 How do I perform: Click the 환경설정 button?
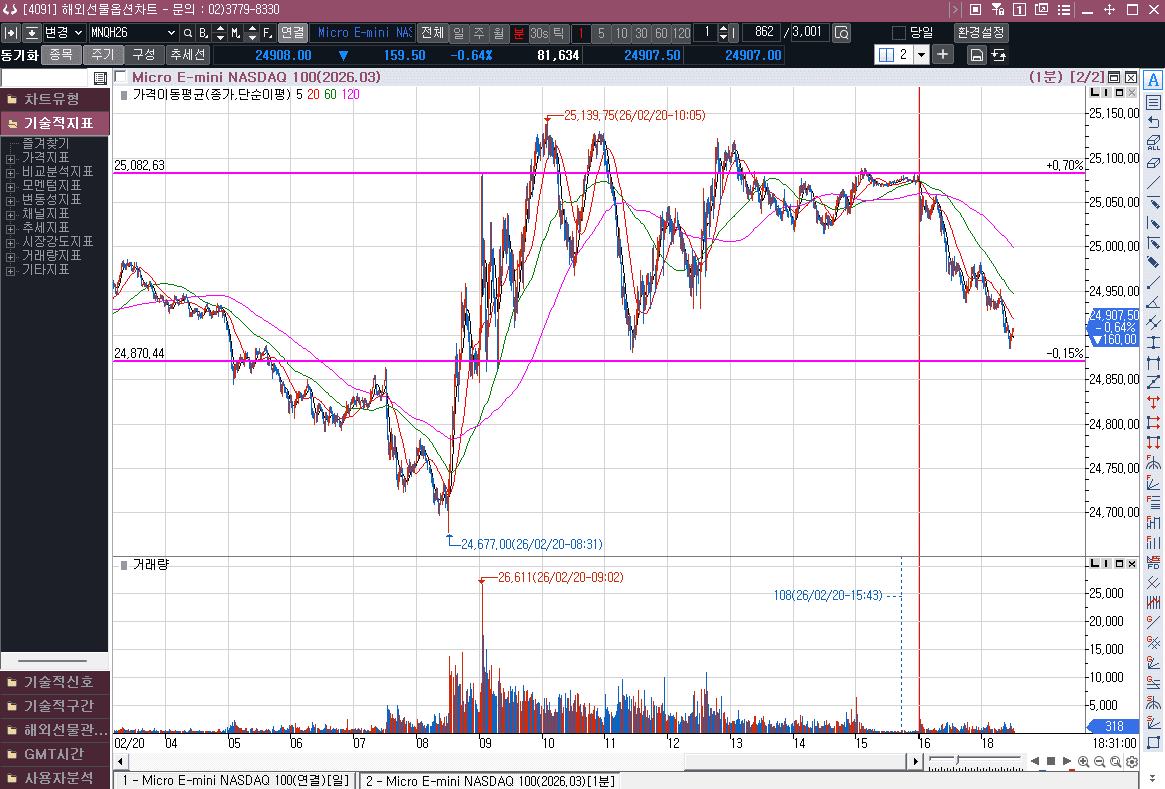[x=980, y=33]
